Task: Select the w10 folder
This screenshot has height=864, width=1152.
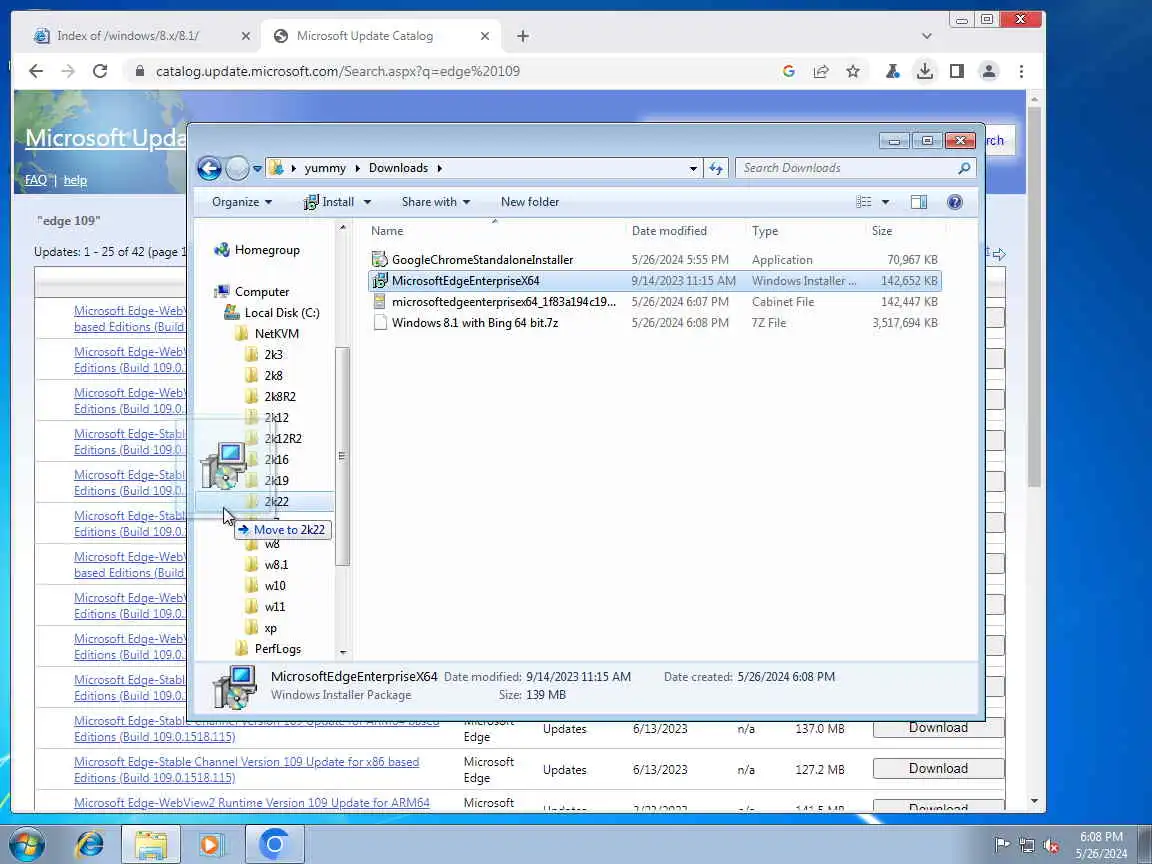Action: pyautogui.click(x=275, y=586)
